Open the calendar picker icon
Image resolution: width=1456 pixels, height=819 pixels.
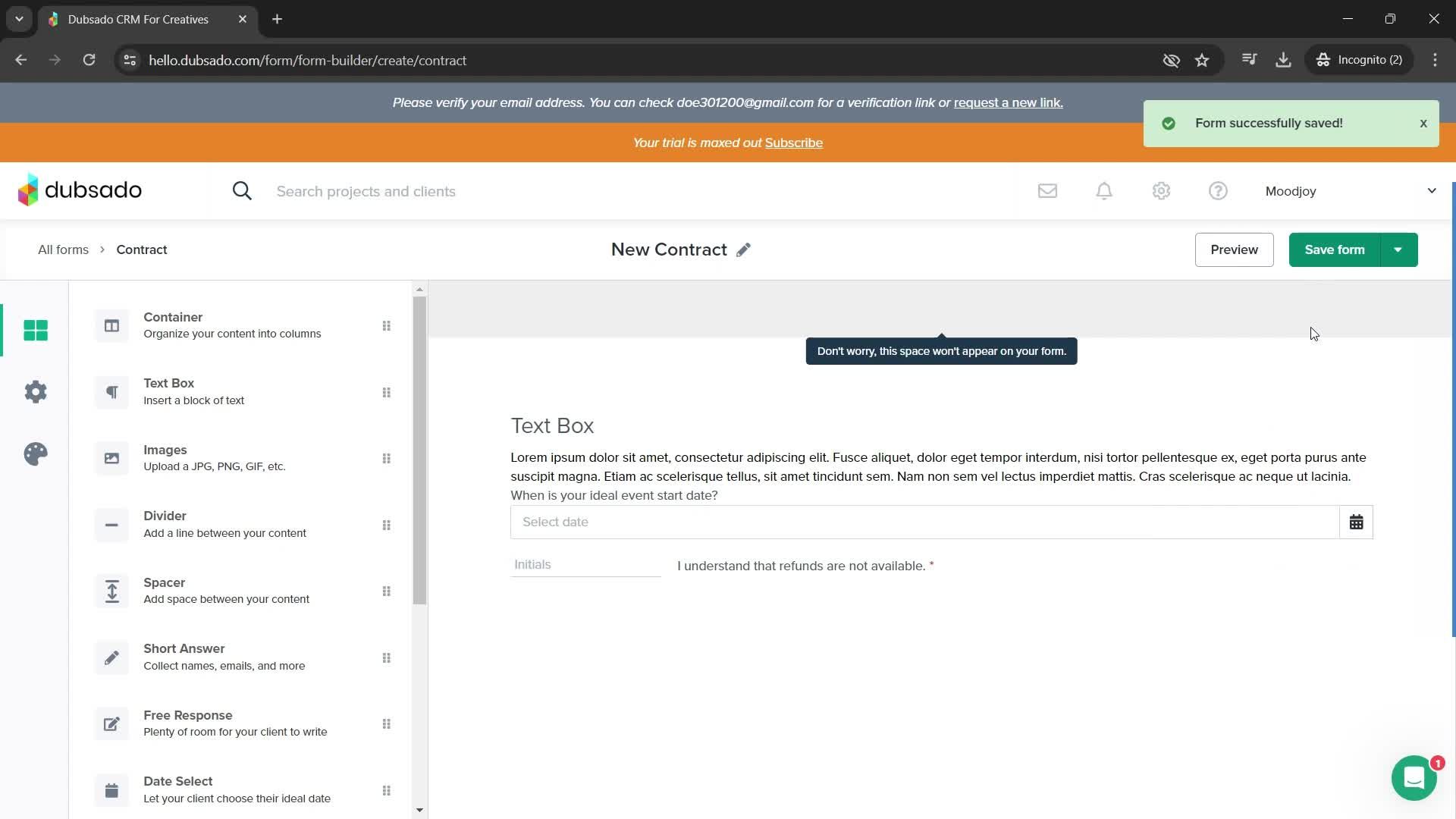pyautogui.click(x=1356, y=522)
